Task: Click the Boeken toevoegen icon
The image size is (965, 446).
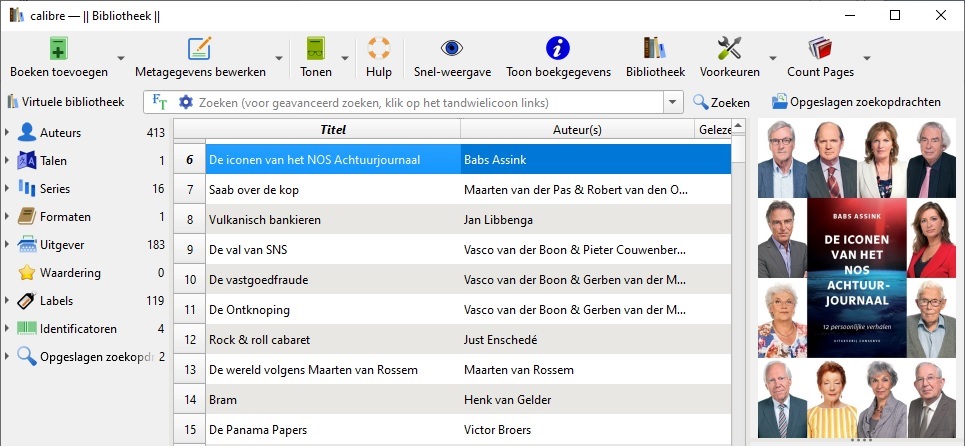Action: 58,48
